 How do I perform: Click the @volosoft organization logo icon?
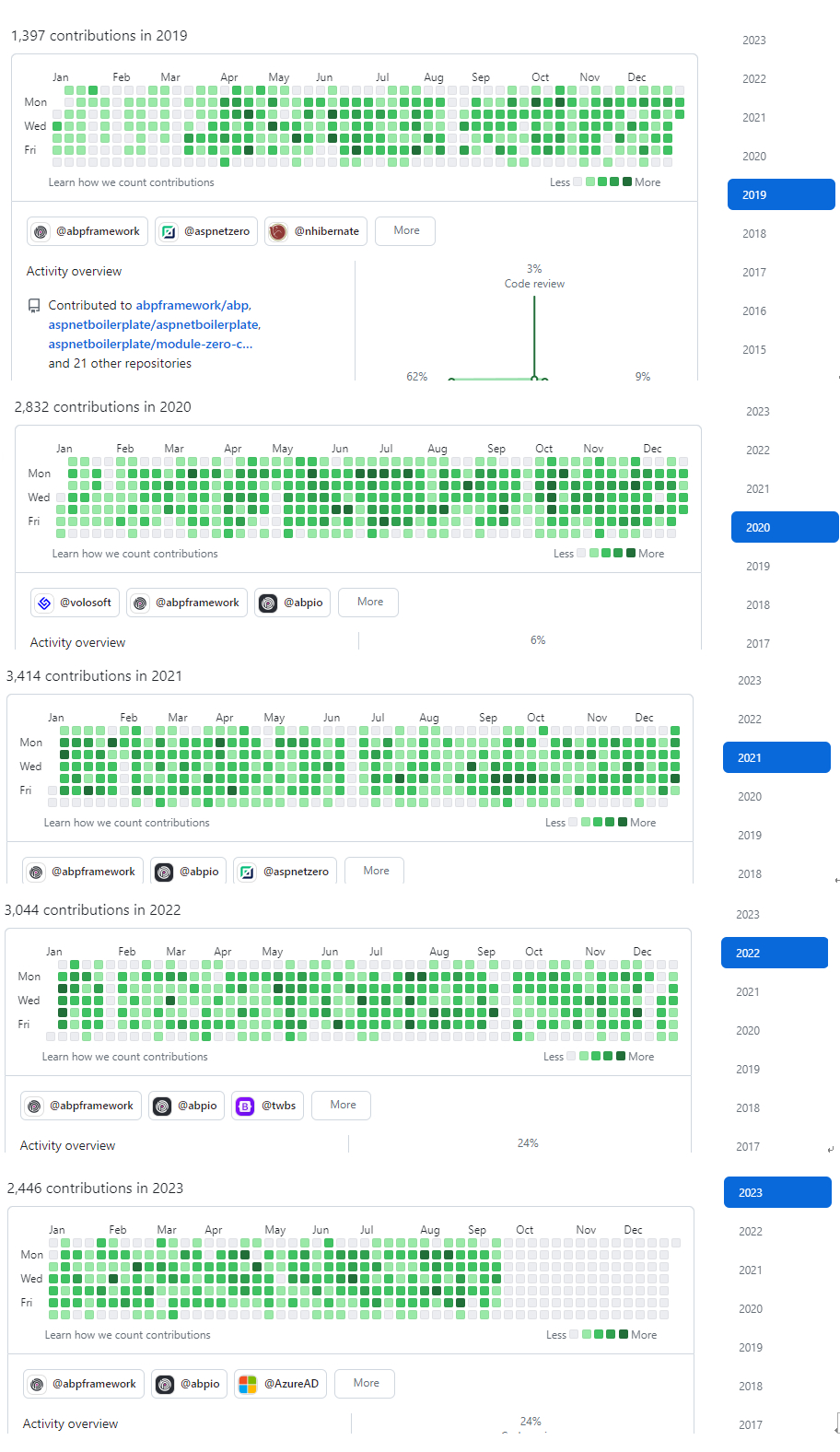[44, 603]
